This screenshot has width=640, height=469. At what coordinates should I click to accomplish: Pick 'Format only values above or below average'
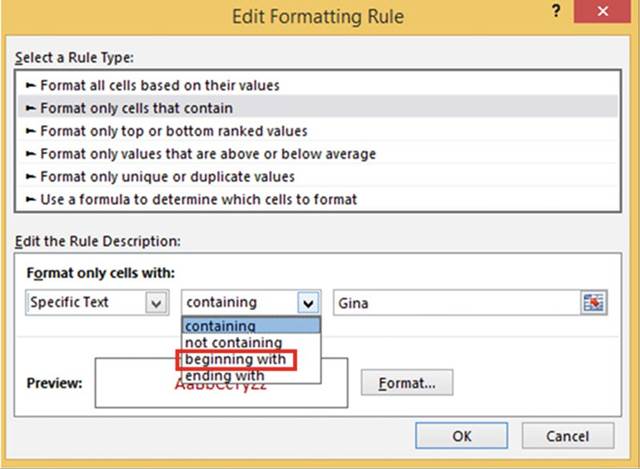[207, 154]
